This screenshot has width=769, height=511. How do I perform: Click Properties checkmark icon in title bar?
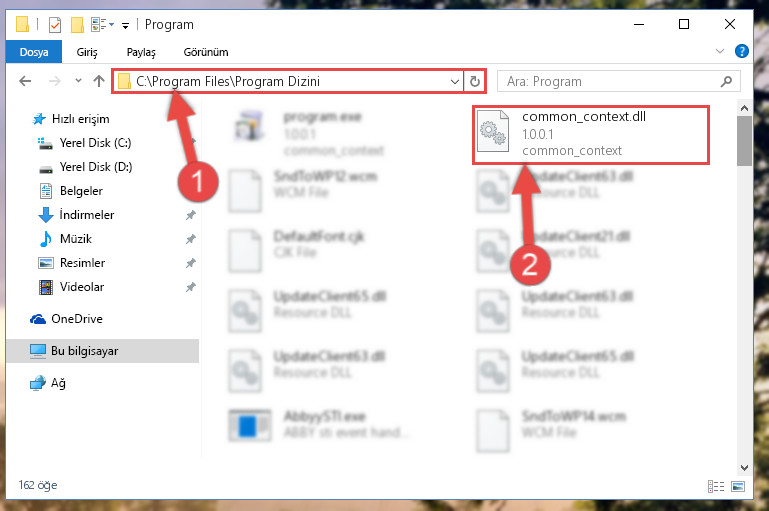coord(55,25)
